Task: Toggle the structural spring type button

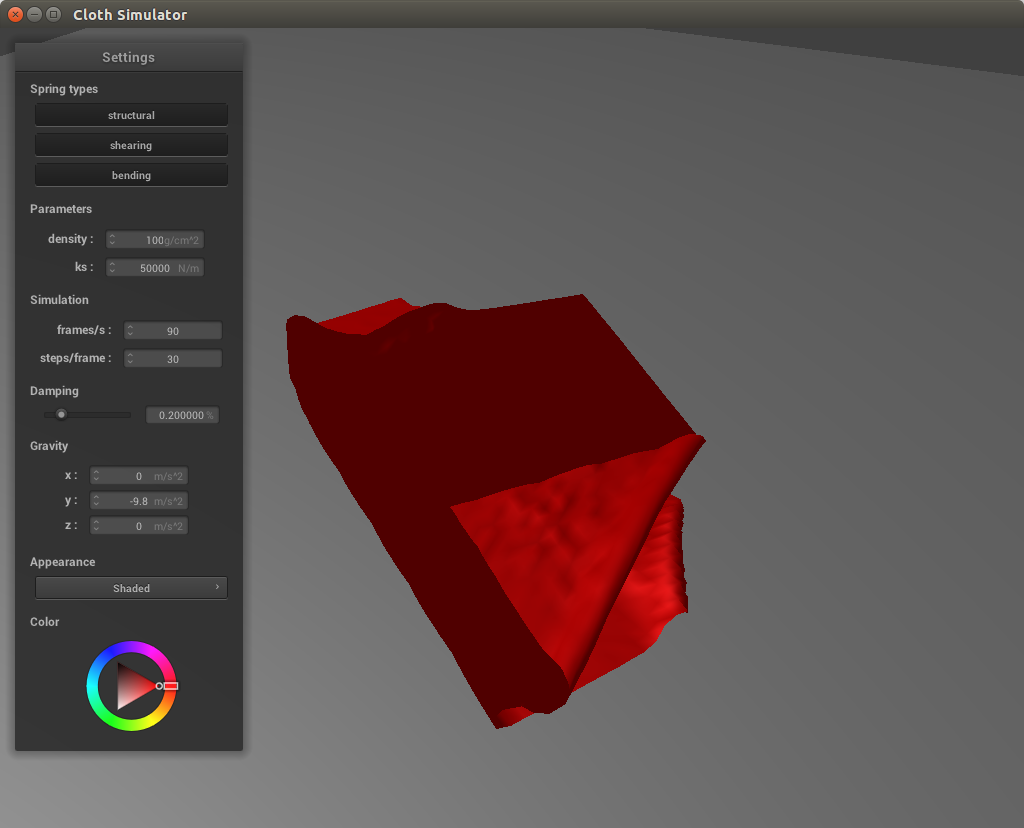Action: [x=131, y=115]
